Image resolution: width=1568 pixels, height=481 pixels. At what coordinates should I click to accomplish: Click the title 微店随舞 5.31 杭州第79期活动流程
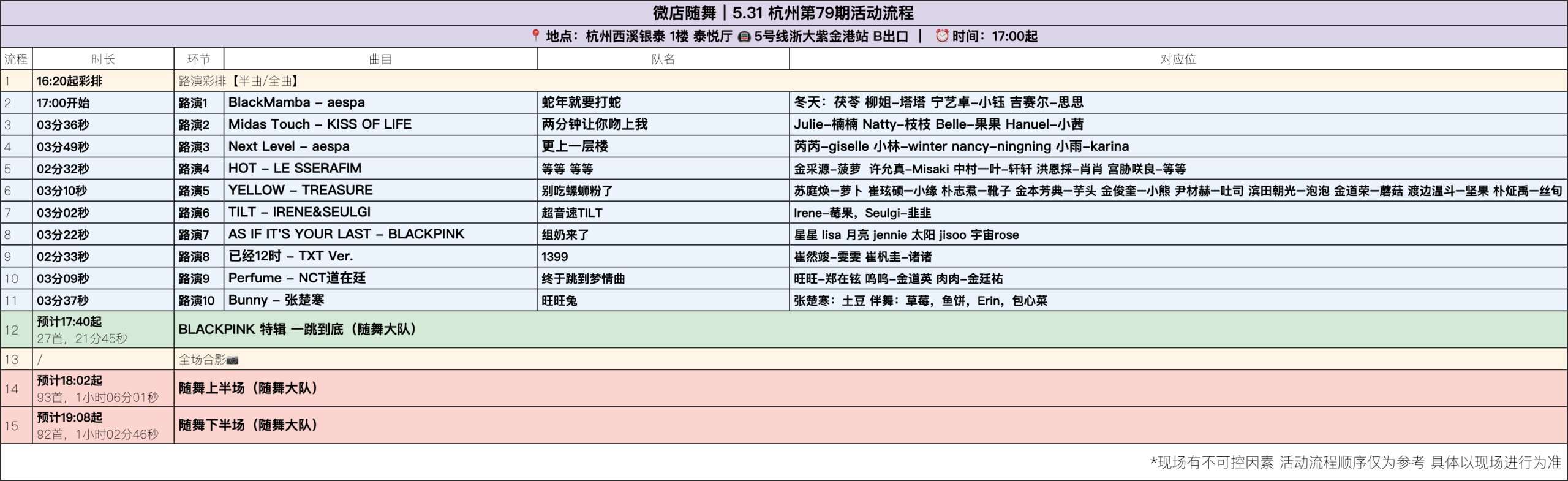[783, 13]
